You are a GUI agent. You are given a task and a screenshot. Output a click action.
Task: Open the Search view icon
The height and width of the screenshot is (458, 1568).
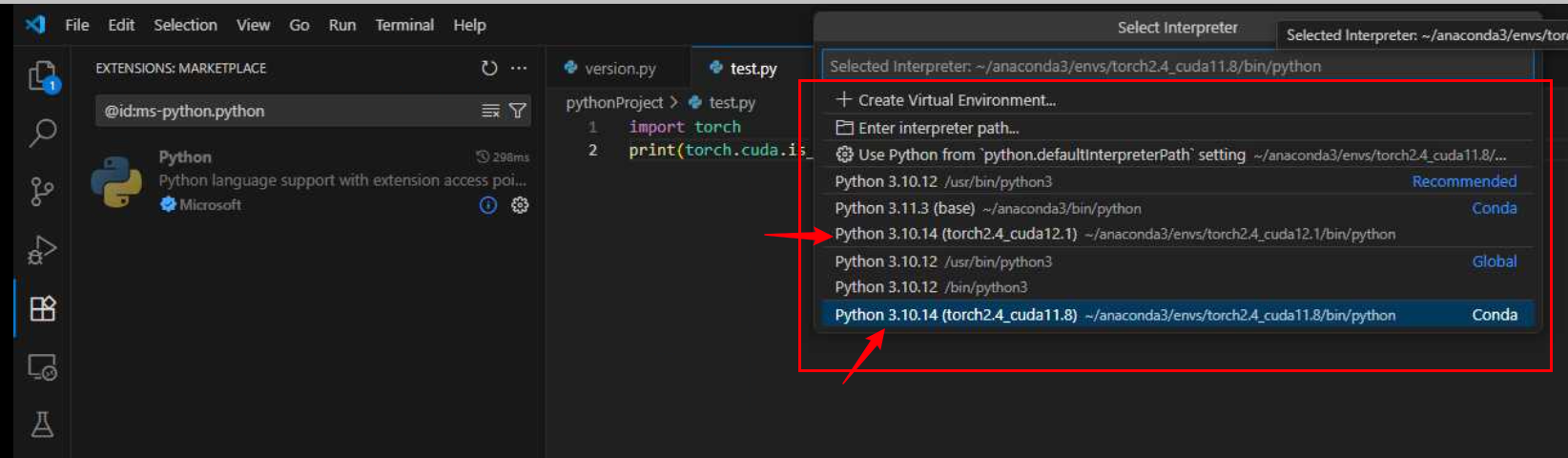(42, 133)
